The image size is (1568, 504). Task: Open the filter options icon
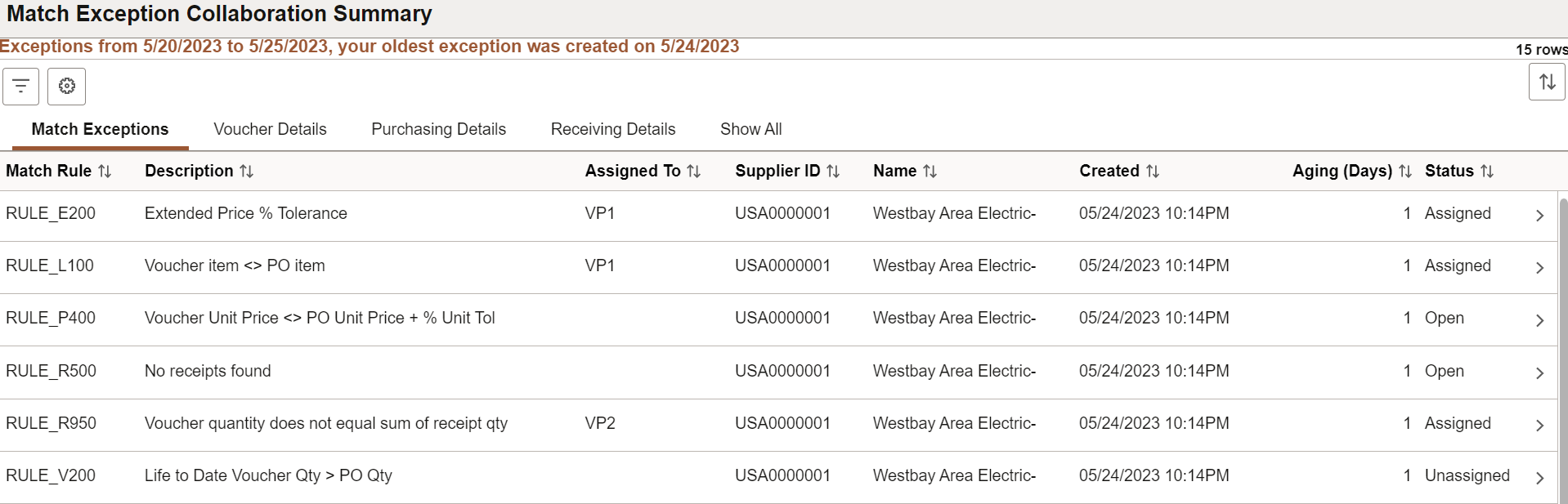coord(21,86)
